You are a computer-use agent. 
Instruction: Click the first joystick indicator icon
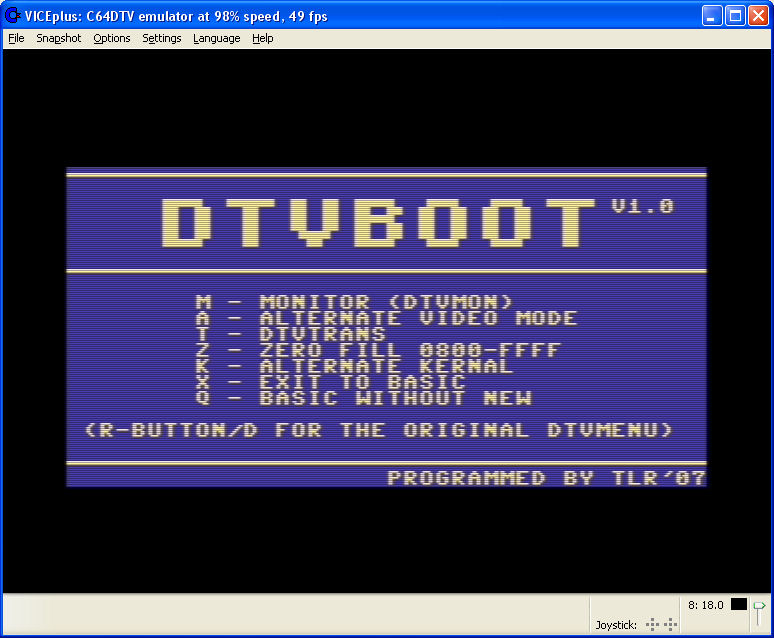(652, 625)
